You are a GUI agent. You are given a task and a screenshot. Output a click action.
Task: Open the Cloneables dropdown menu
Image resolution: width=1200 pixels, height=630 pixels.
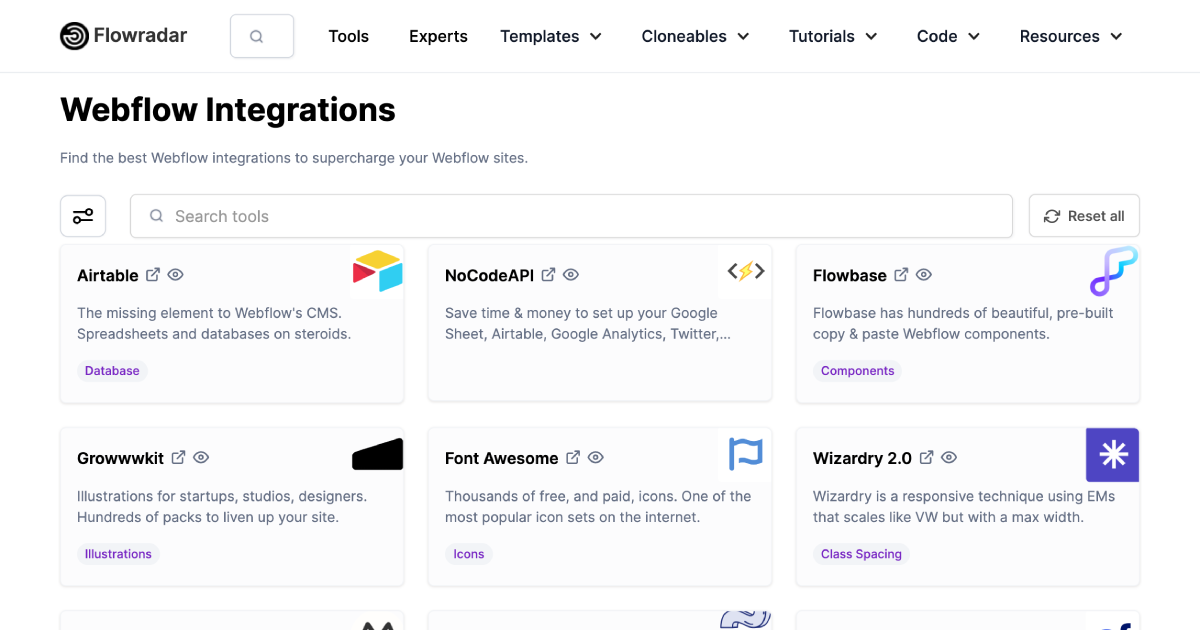(x=695, y=35)
